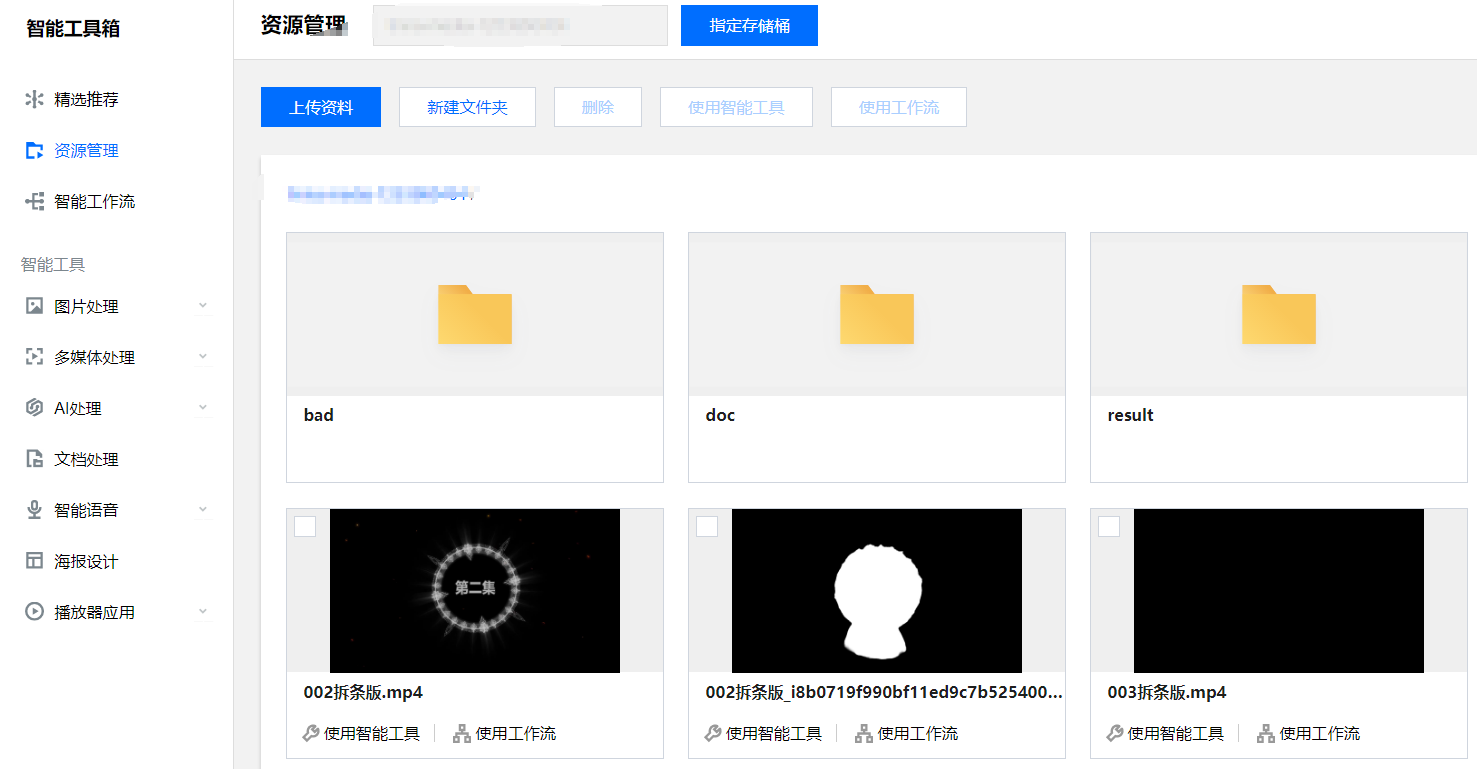Open the white silhouette video thumbnail
1477x769 pixels.
[x=877, y=590]
